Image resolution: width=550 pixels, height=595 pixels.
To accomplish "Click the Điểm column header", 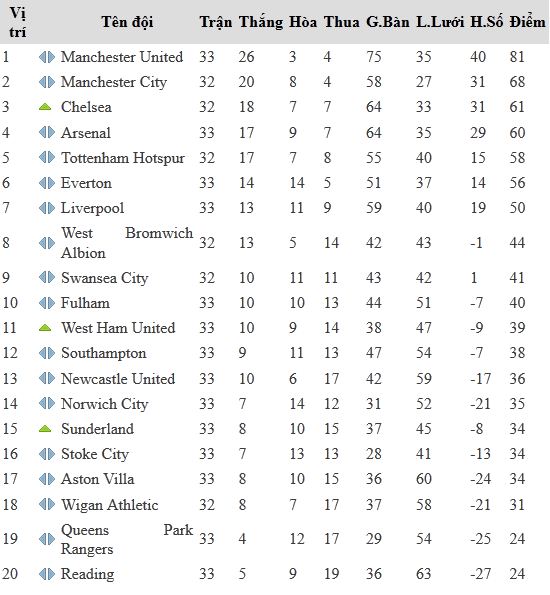I will [x=527, y=22].
